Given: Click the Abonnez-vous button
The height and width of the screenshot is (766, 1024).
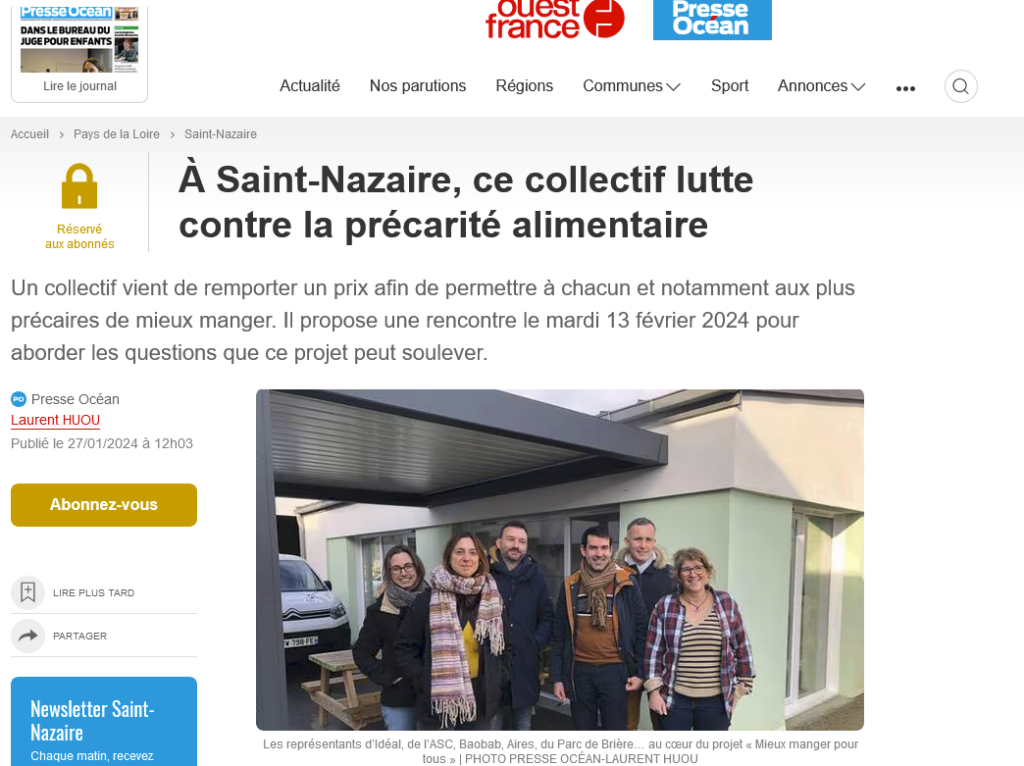Looking at the screenshot, I should (104, 505).
